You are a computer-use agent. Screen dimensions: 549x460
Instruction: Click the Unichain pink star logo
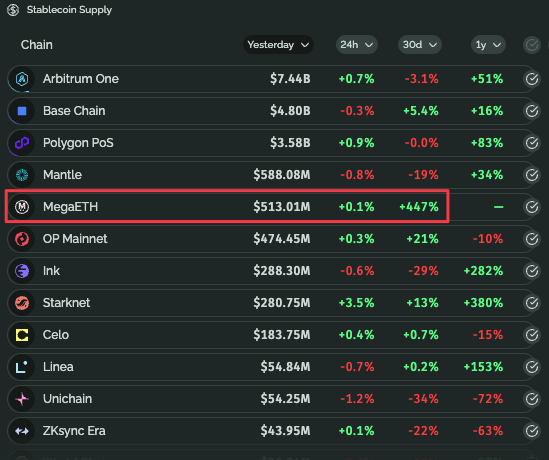click(22, 399)
